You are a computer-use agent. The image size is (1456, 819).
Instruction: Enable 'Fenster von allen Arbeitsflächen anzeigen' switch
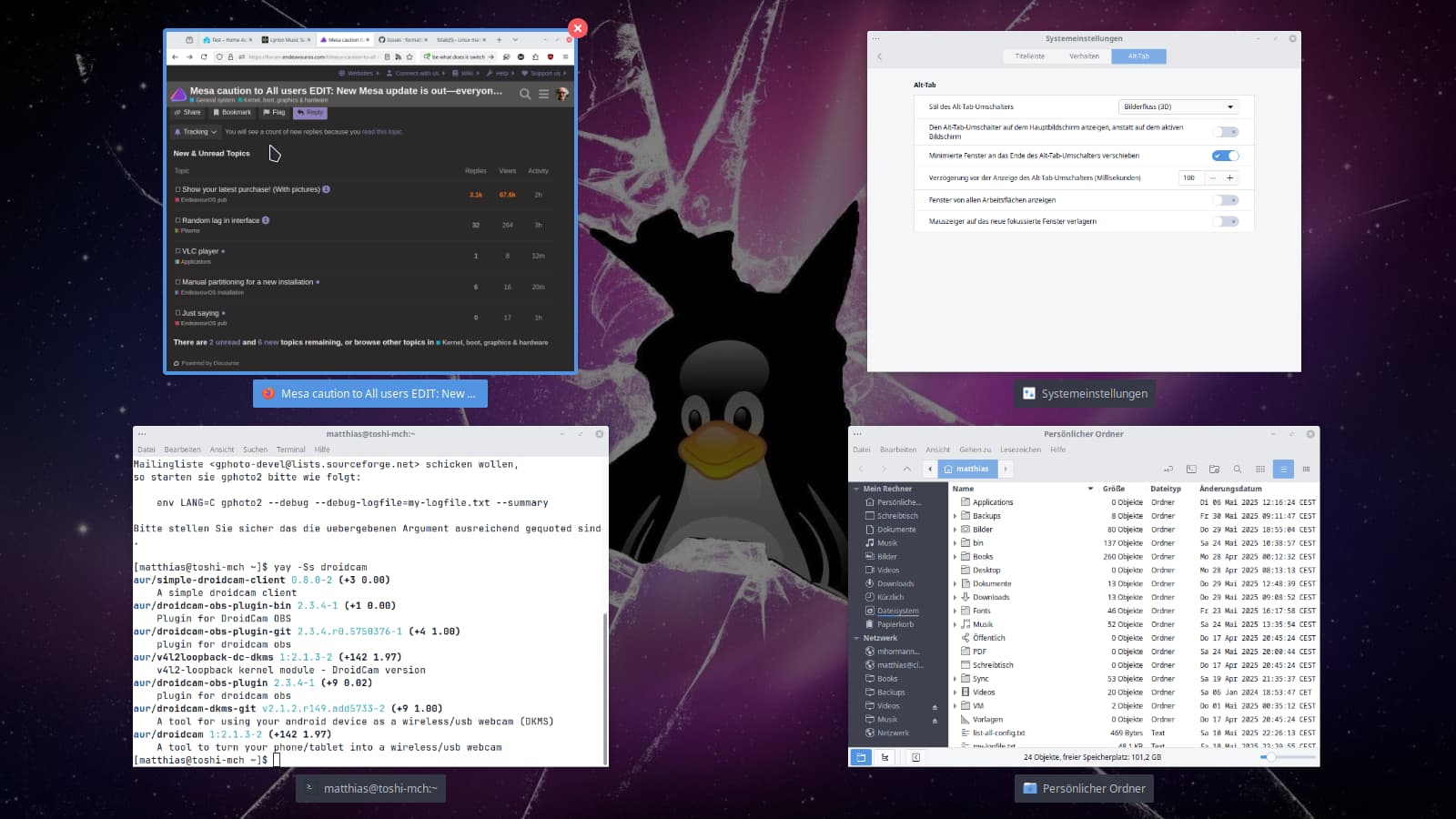(1225, 200)
